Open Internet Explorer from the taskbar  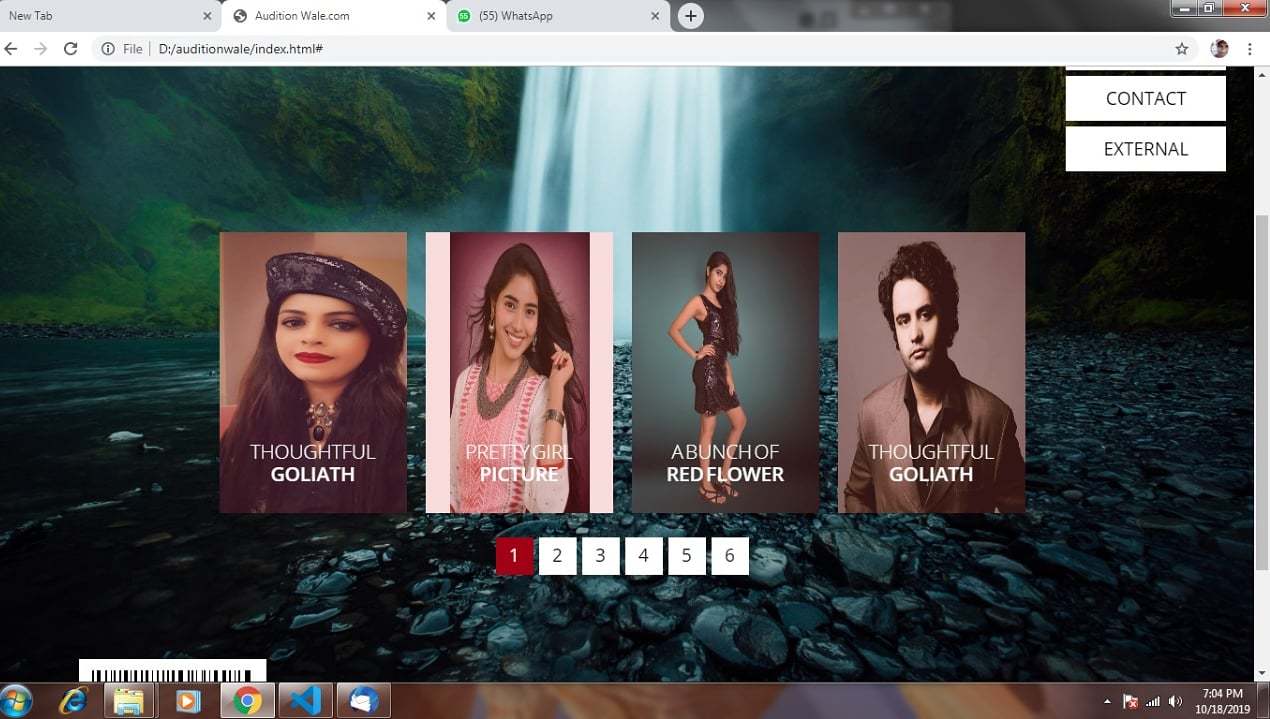73,701
